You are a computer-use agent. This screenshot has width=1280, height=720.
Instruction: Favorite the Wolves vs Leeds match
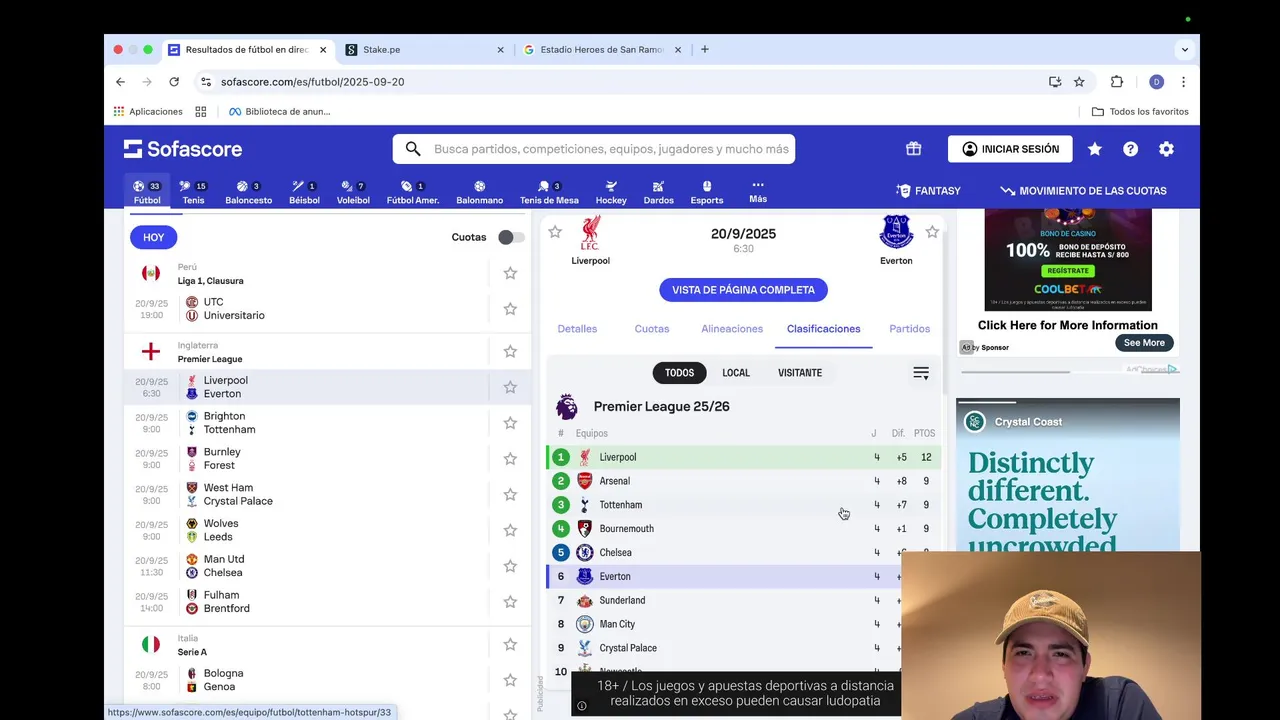coord(510,531)
